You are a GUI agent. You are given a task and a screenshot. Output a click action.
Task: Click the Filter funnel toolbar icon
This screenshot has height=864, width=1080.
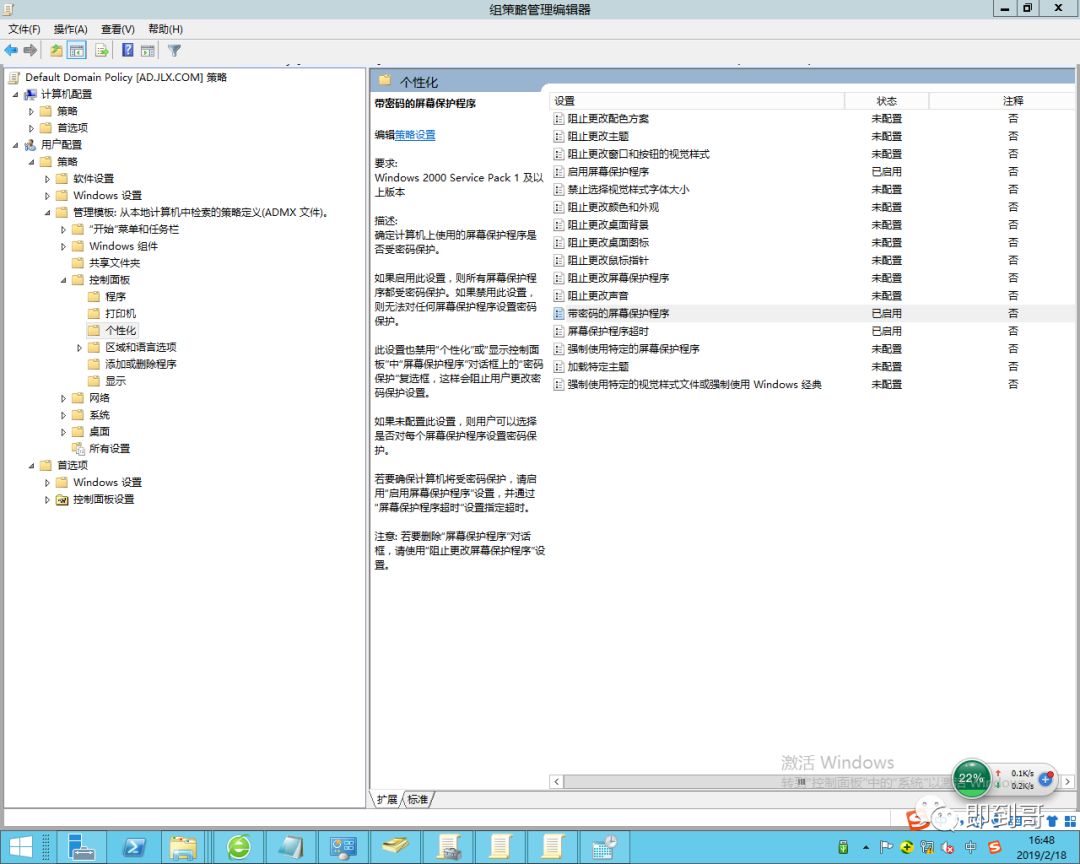coord(174,50)
